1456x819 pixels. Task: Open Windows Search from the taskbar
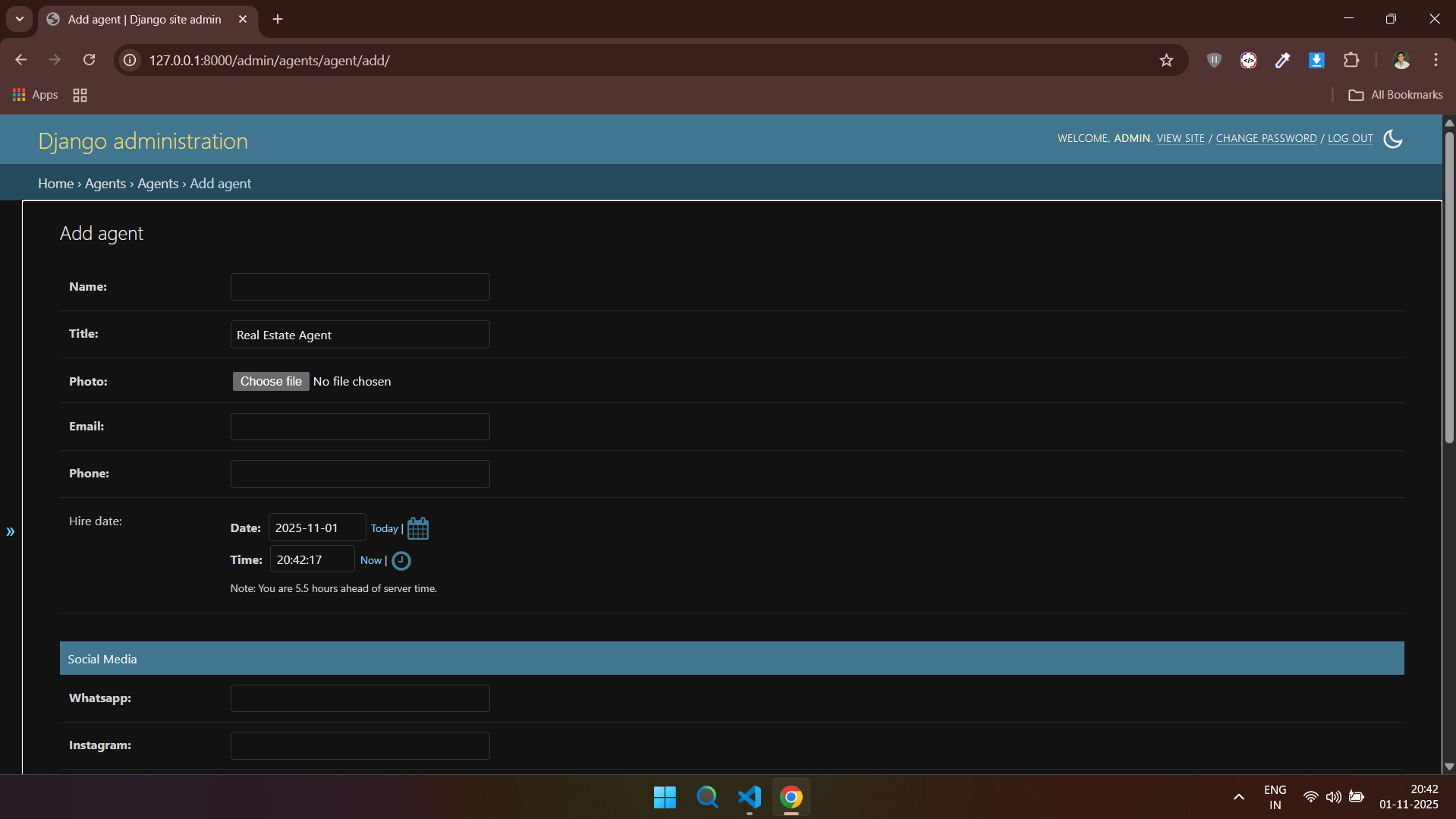[x=707, y=798]
